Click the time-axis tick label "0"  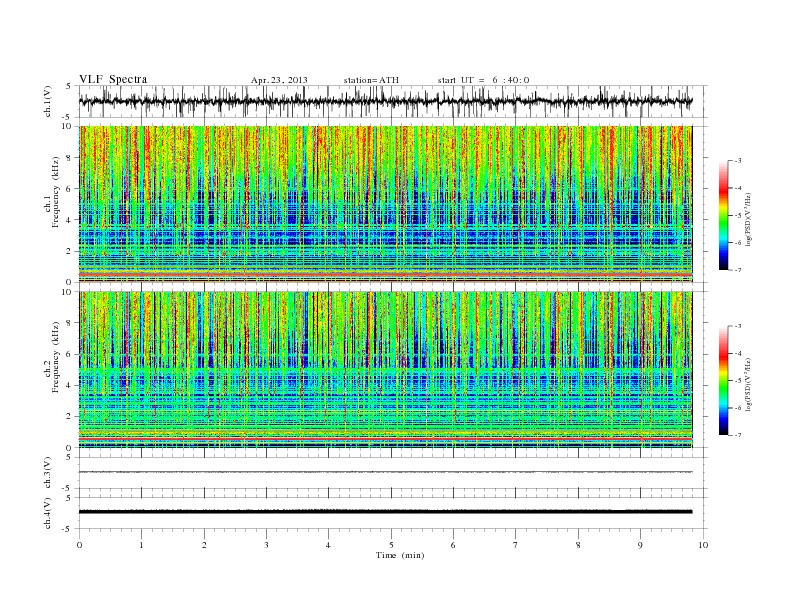(x=79, y=545)
